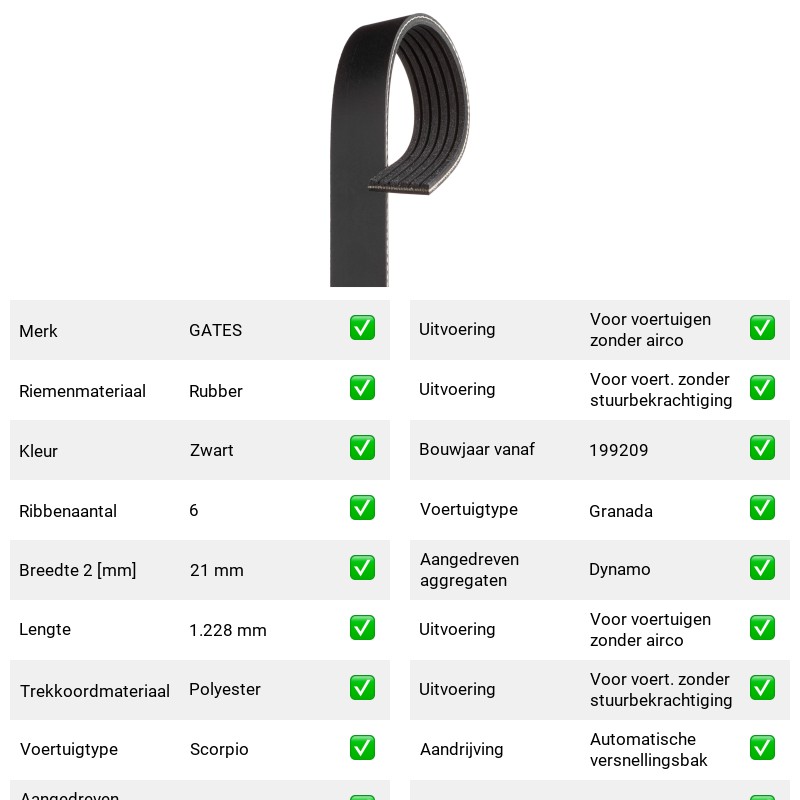This screenshot has height=800, width=800.
Task: Click the checkmark for Ribbenaantal 6
Action: click(x=362, y=508)
